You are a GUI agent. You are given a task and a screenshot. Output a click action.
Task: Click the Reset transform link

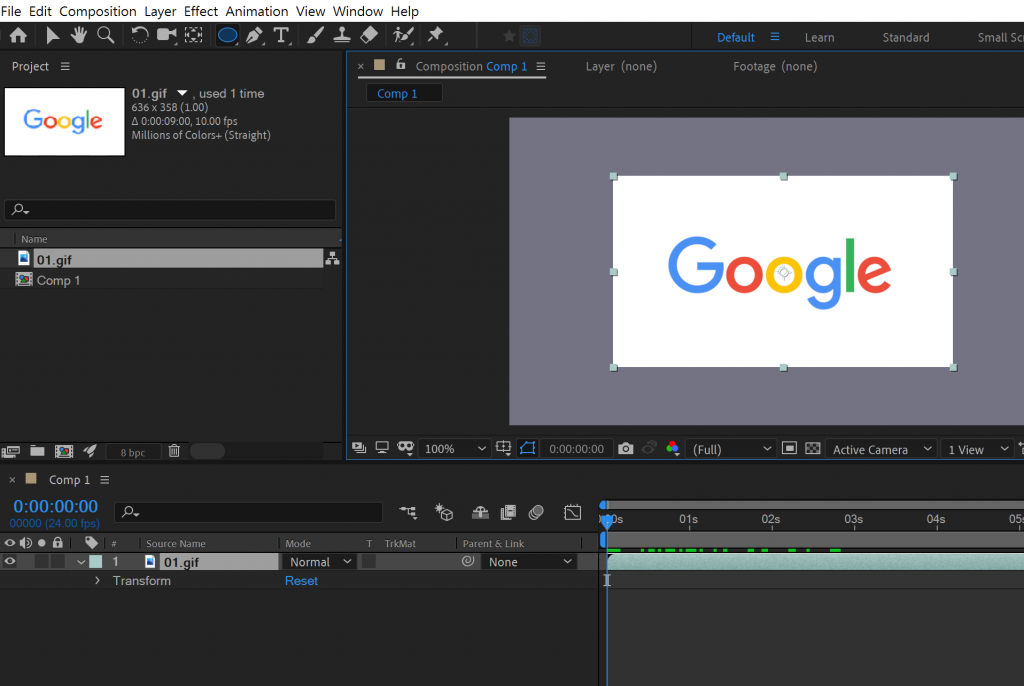point(301,581)
